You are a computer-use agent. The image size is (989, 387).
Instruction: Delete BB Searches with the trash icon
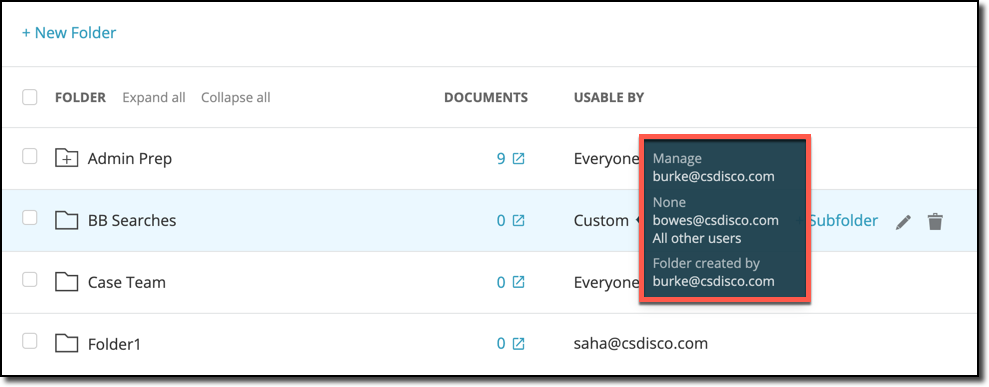935,221
